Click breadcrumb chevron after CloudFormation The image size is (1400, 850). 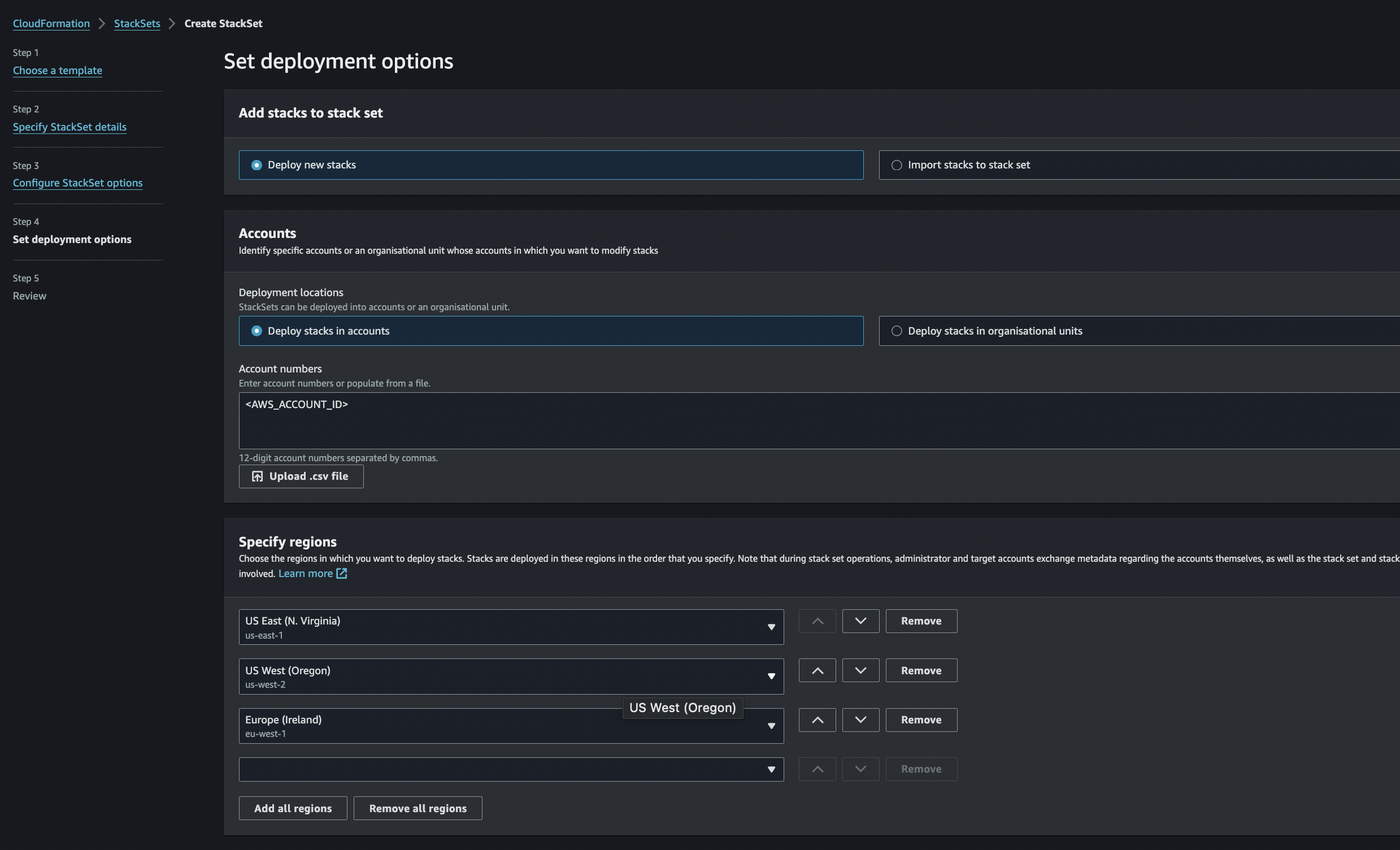click(102, 23)
